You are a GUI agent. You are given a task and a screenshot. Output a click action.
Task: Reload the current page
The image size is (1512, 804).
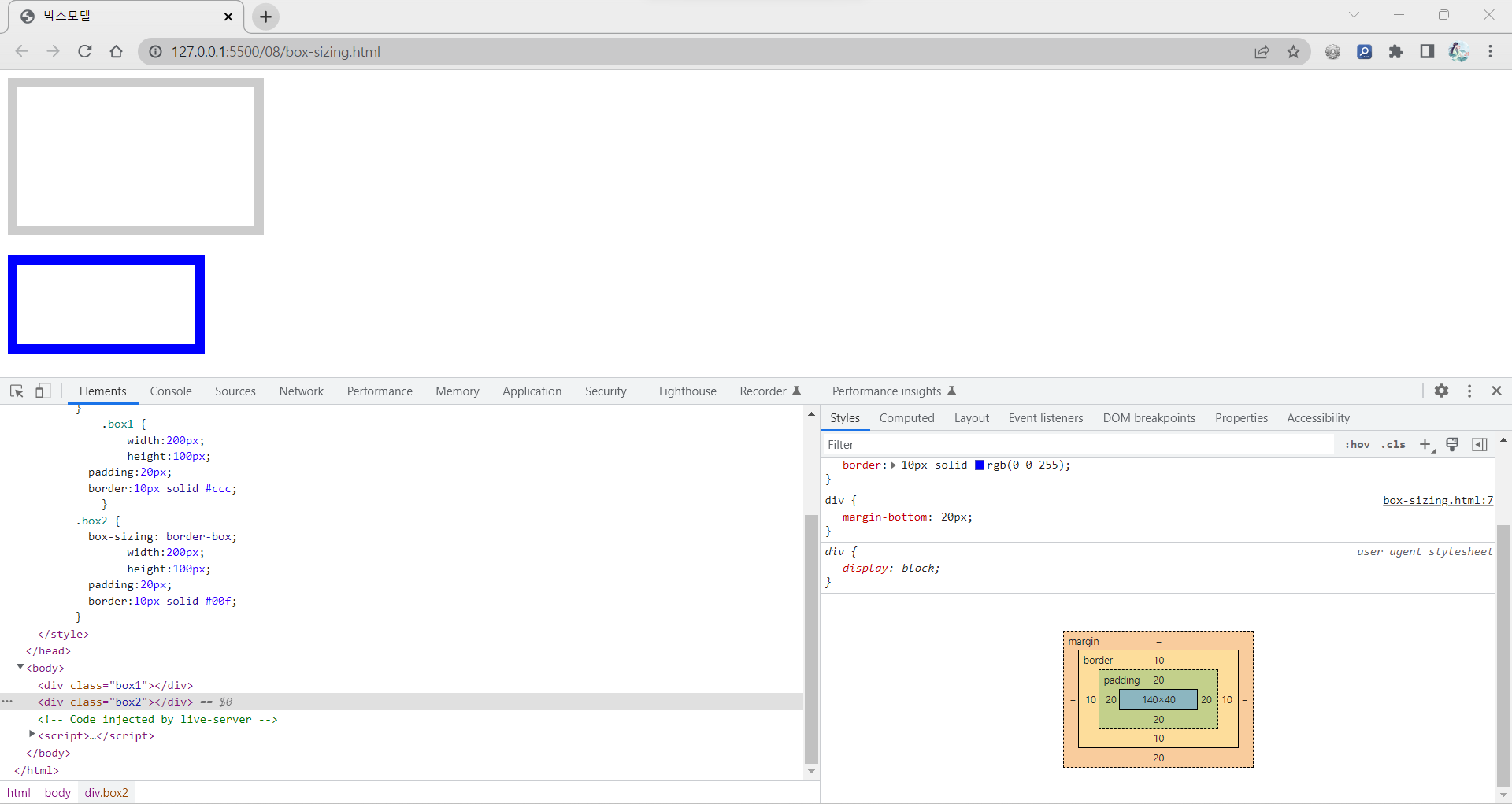point(84,51)
